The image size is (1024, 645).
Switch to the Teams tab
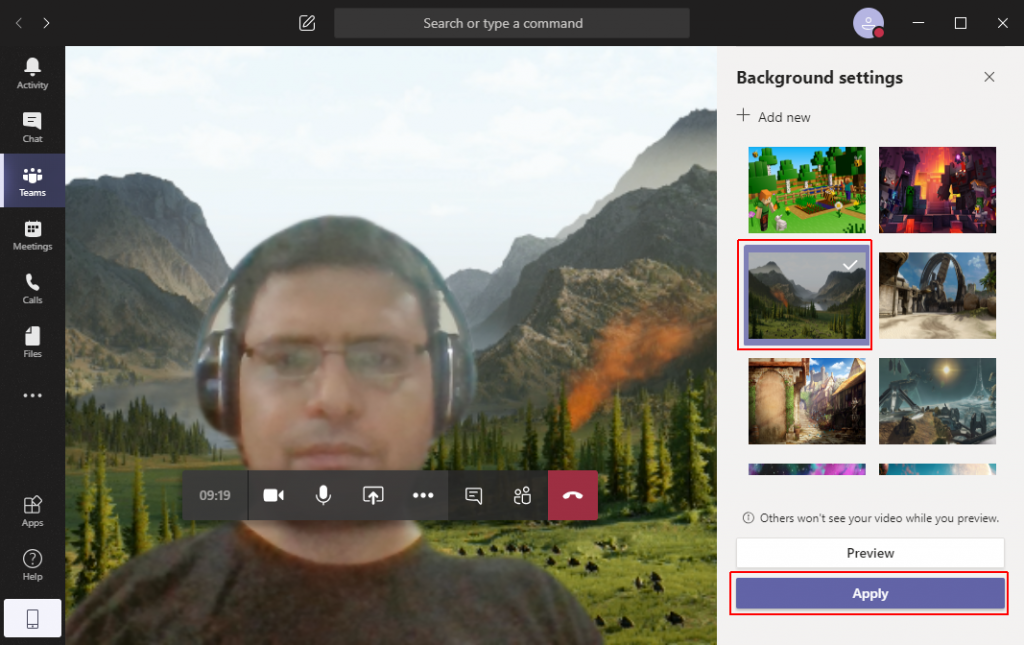point(32,180)
